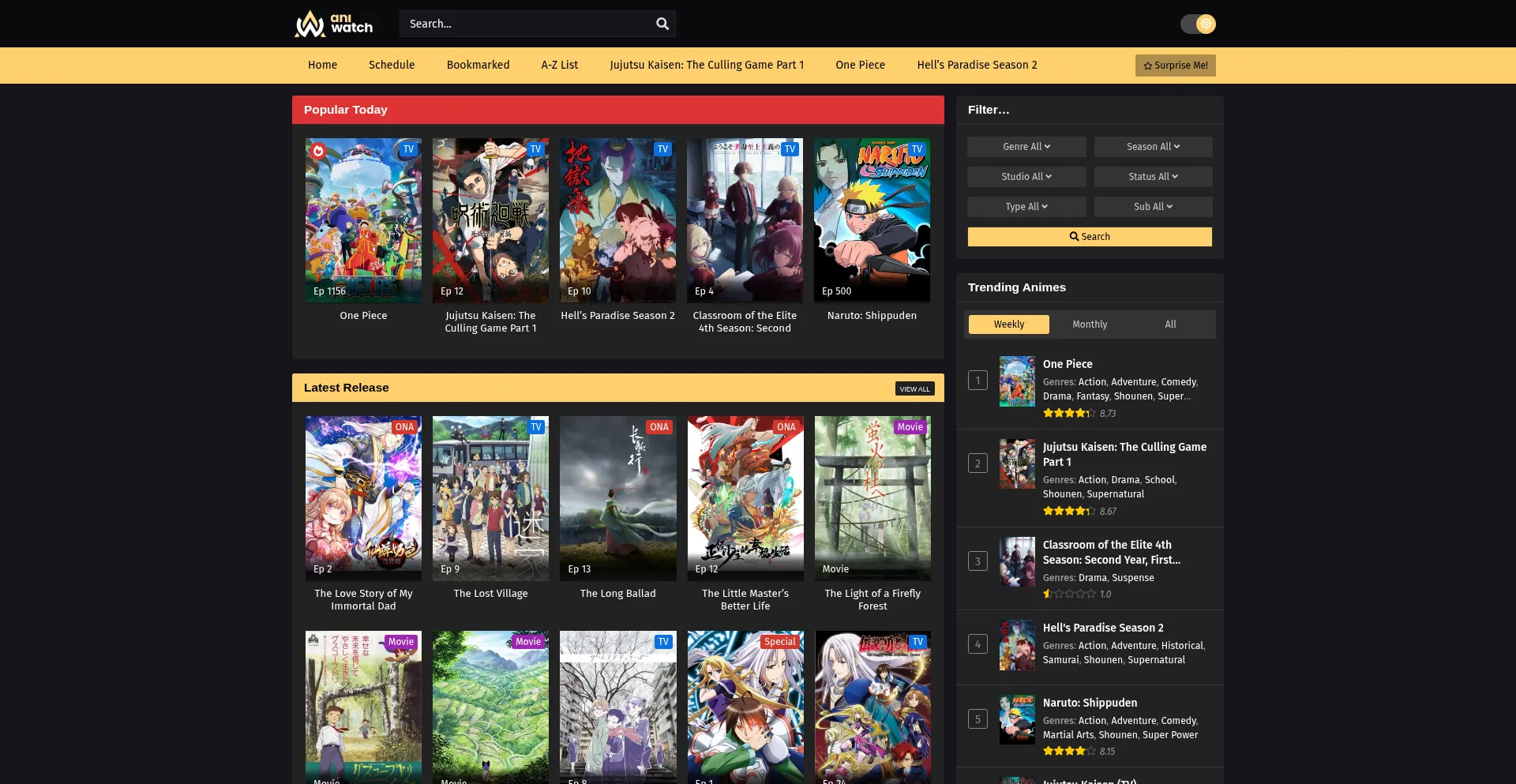Click Movie badge on Firefly Forest poster
The height and width of the screenshot is (784, 1516).
click(910, 427)
